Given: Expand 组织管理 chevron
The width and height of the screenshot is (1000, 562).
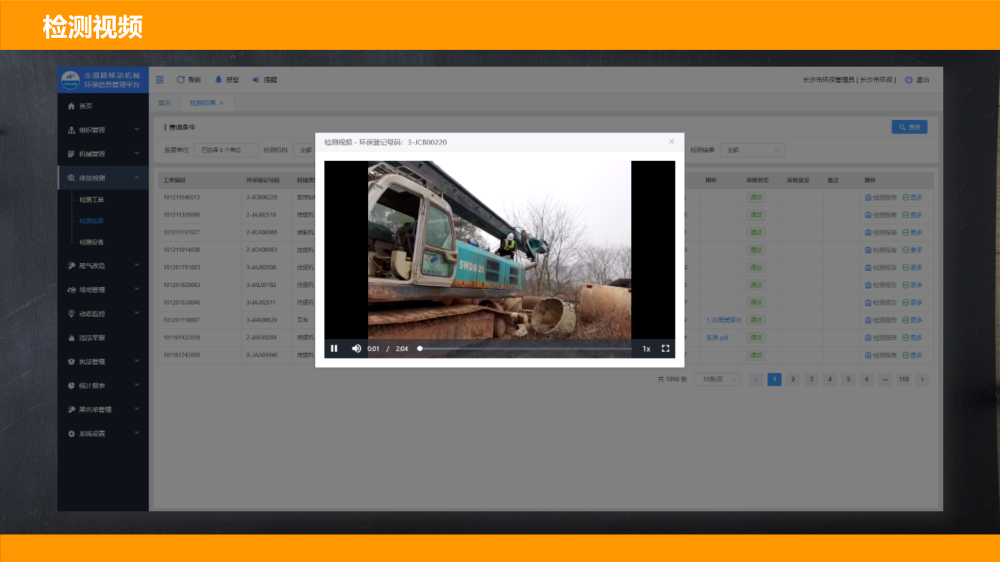Looking at the screenshot, I should pos(136,129).
